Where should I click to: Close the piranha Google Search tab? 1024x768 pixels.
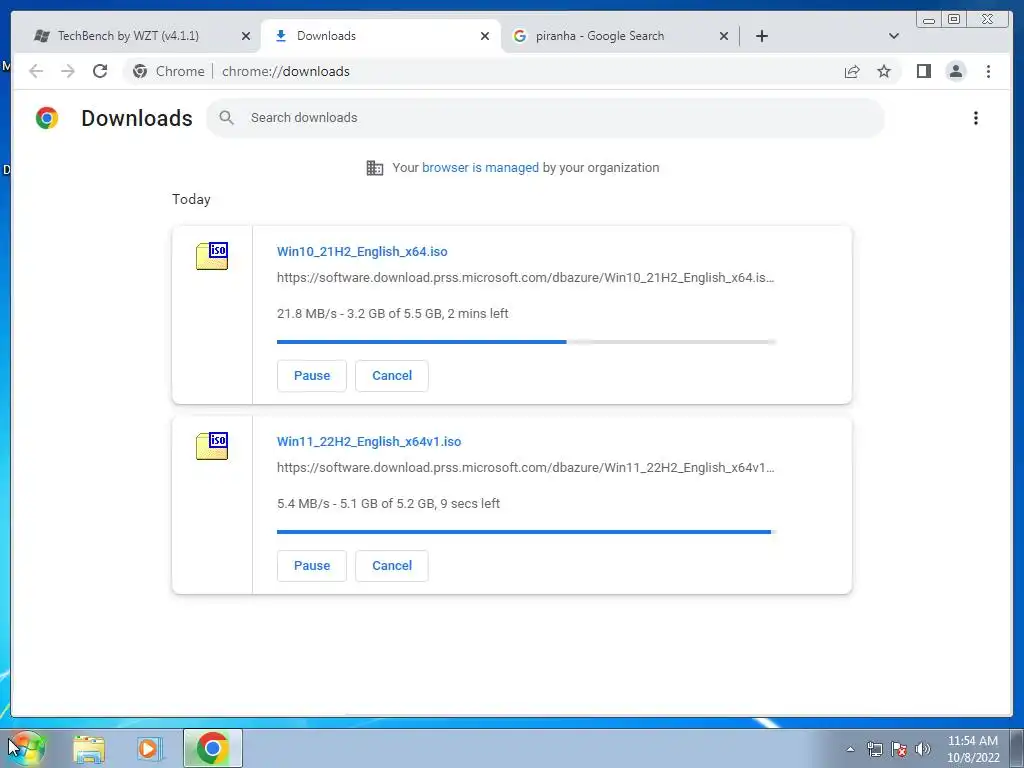coord(724,36)
